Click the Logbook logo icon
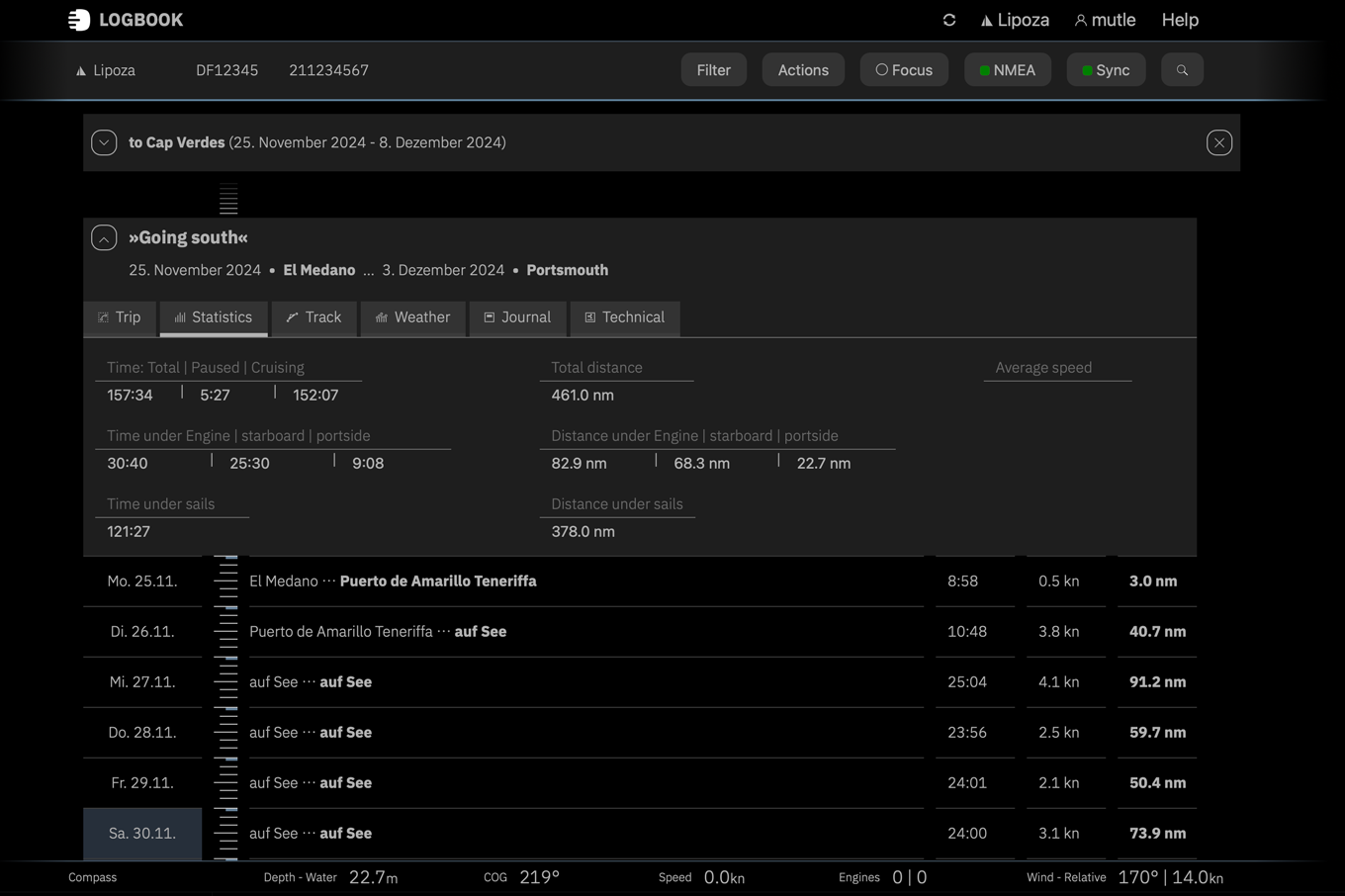 (79, 20)
